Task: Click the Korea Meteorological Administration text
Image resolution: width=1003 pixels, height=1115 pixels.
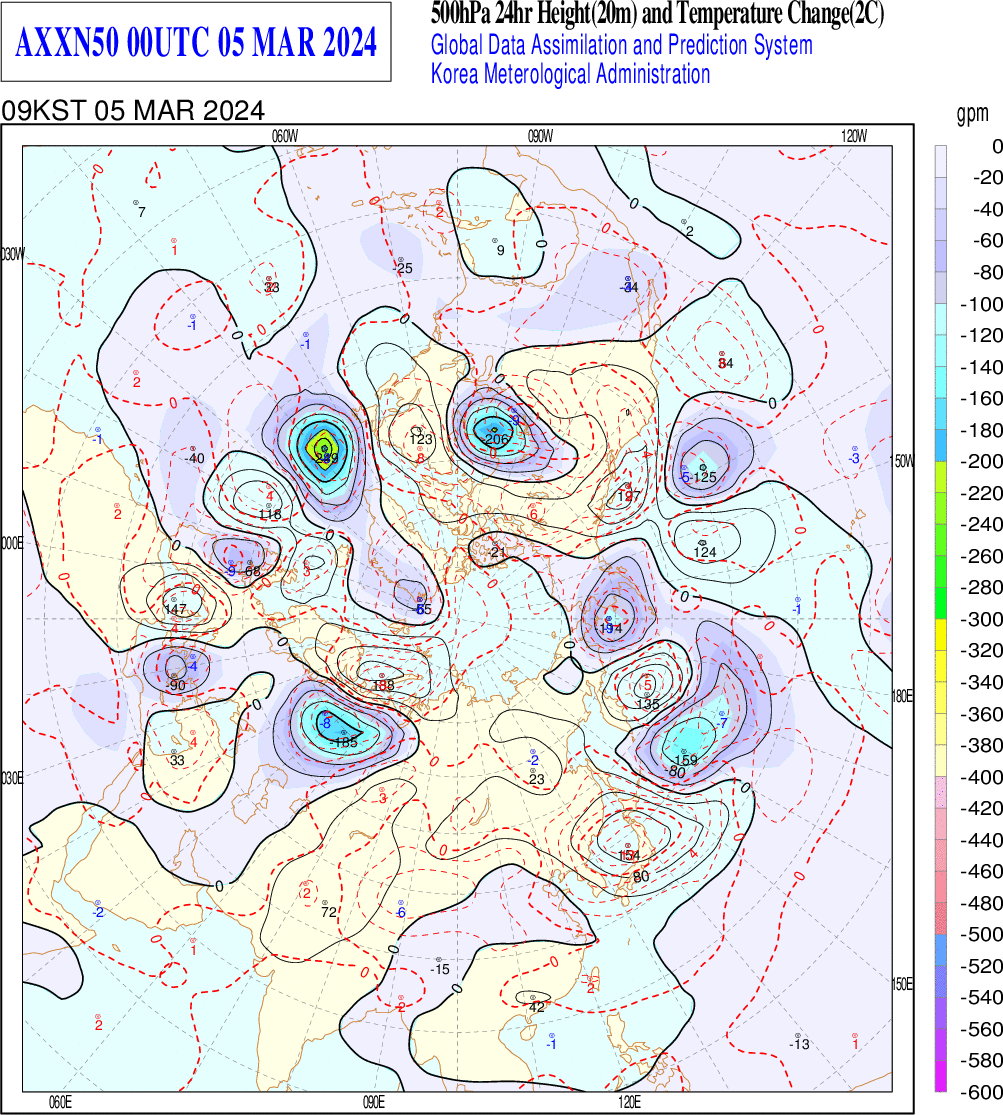Action: coord(571,74)
